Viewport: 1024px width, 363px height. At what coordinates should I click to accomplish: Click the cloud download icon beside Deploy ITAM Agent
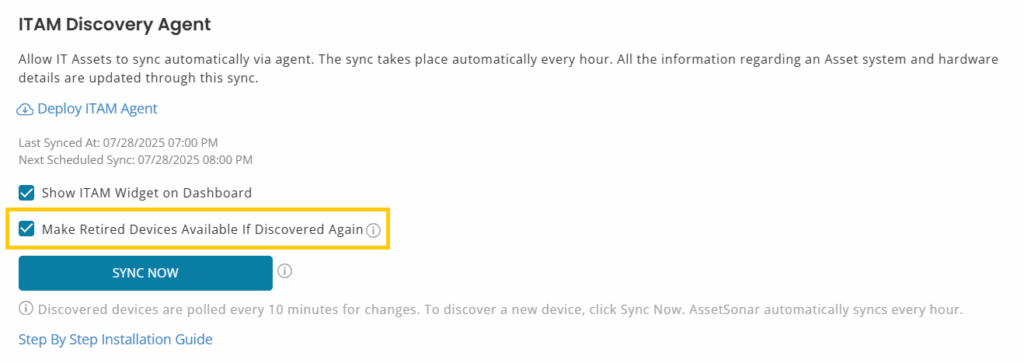pos(25,109)
